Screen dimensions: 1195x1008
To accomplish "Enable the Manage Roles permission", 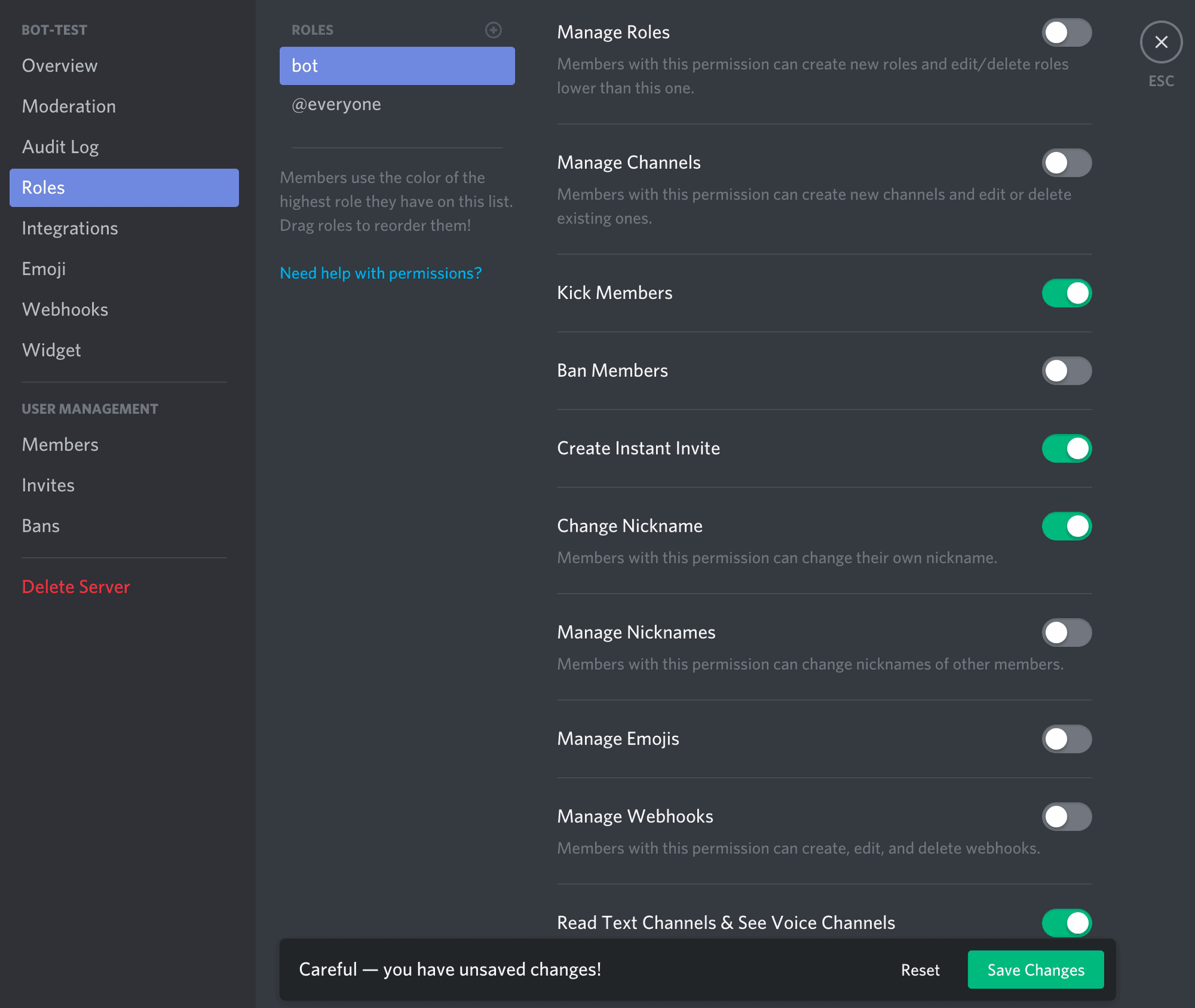I will [1067, 32].
